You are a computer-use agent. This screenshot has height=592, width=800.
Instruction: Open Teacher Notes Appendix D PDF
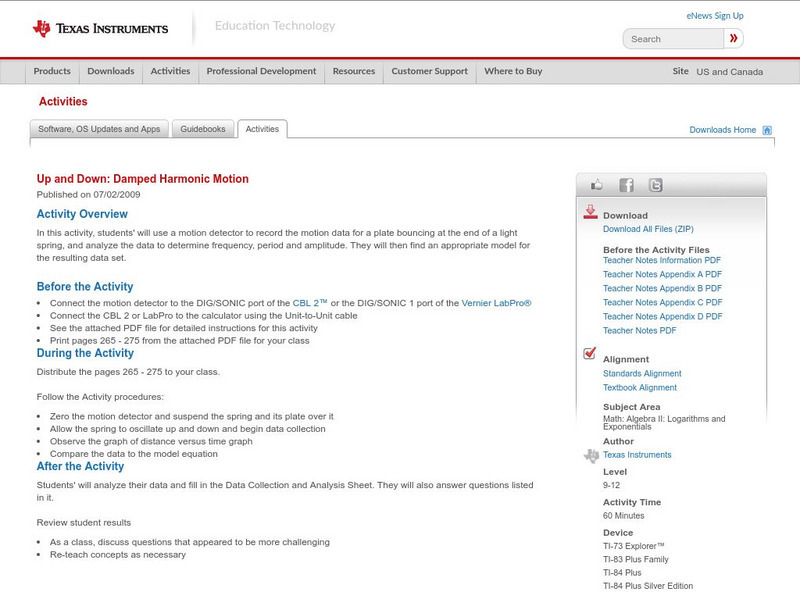coord(662,316)
